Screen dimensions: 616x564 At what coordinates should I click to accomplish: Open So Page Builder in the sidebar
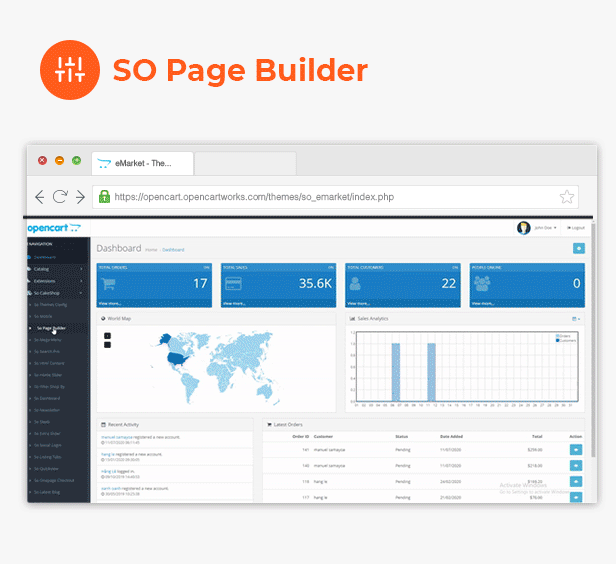click(51, 328)
